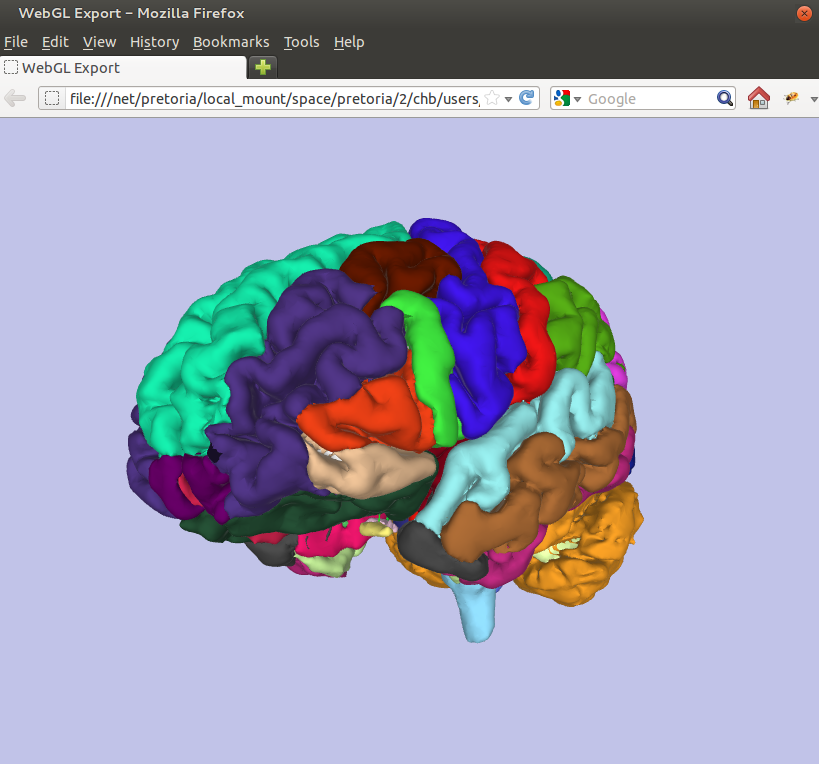Reload the page with the refresh button
This screenshot has width=819, height=764.
[528, 98]
